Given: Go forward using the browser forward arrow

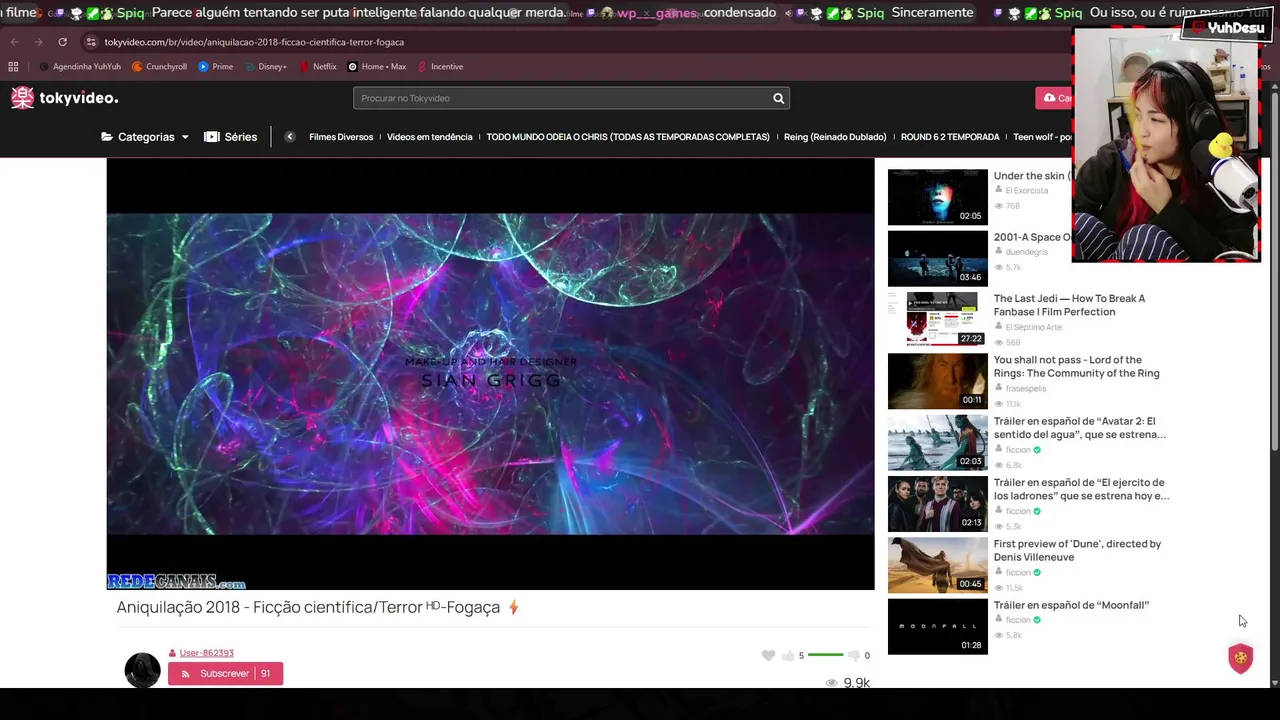Looking at the screenshot, I should tap(38, 42).
